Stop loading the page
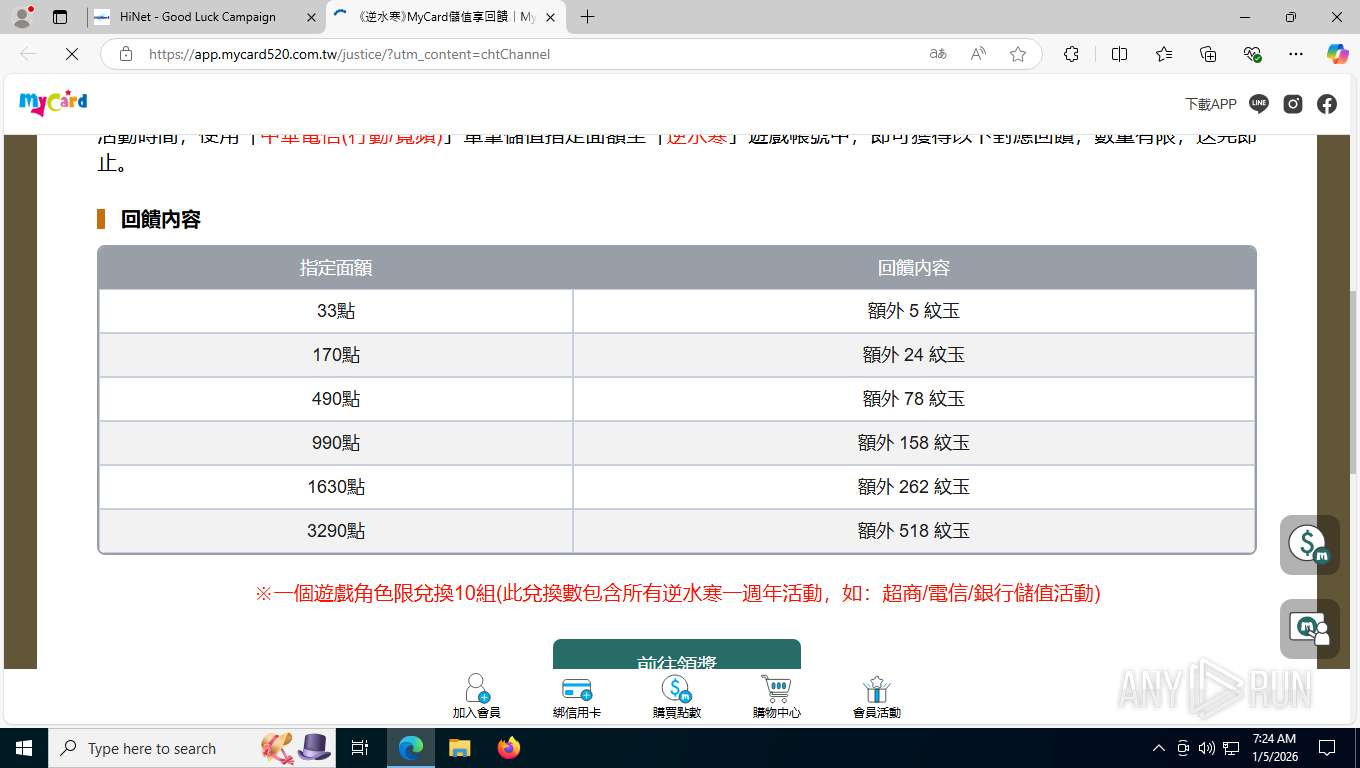This screenshot has height=768, width=1360. click(x=71, y=54)
